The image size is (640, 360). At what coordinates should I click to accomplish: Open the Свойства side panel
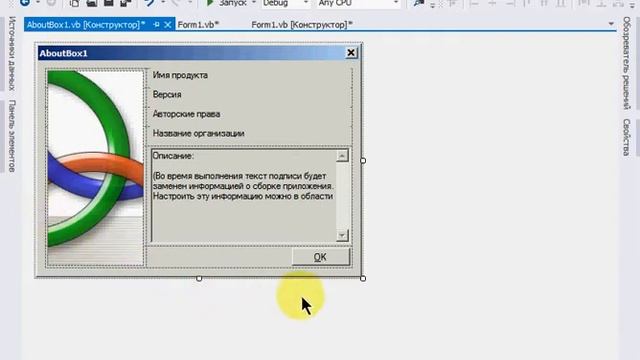pyautogui.click(x=627, y=137)
